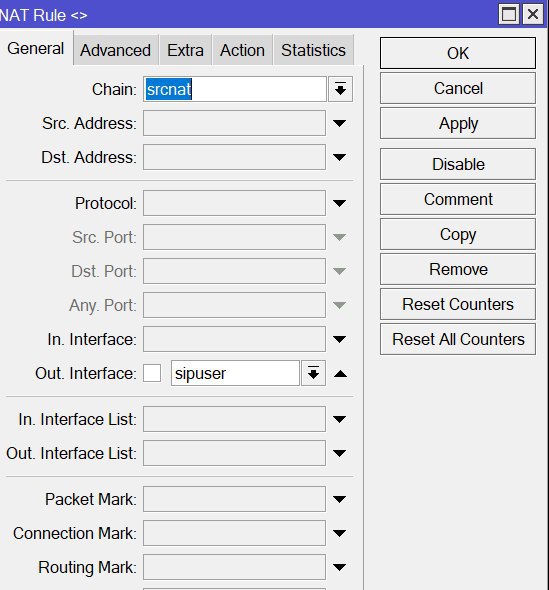Click the In. Interface List input box
Image resolution: width=549 pixels, height=590 pixels.
point(234,419)
